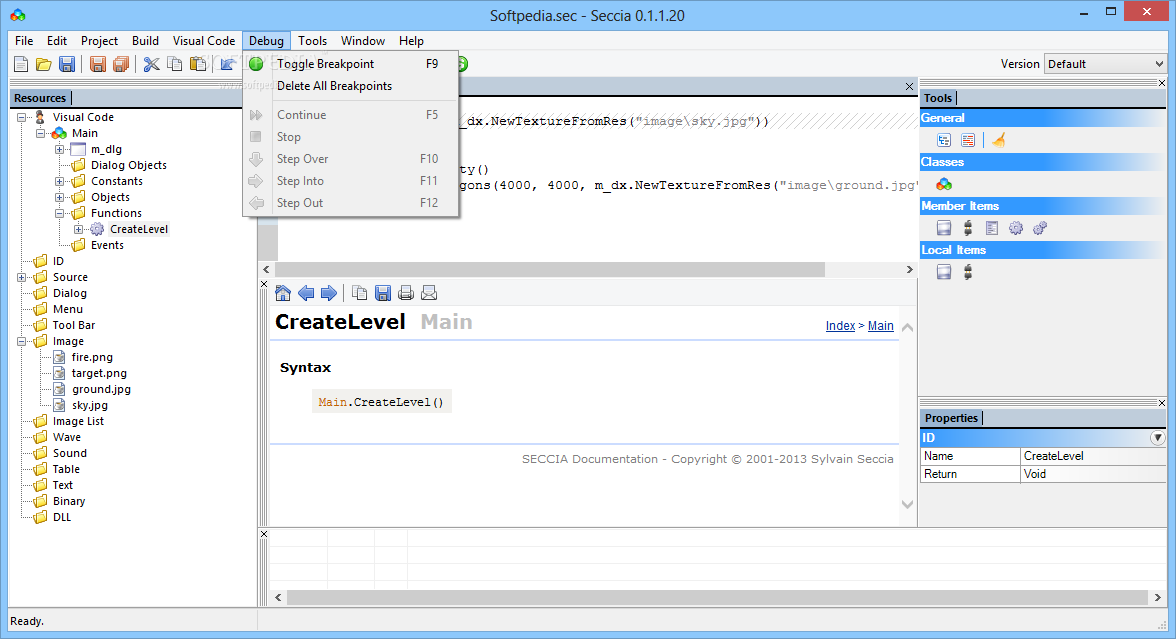This screenshot has height=639, width=1176.
Task: Click help pane scroll down arrow
Action: [x=908, y=504]
